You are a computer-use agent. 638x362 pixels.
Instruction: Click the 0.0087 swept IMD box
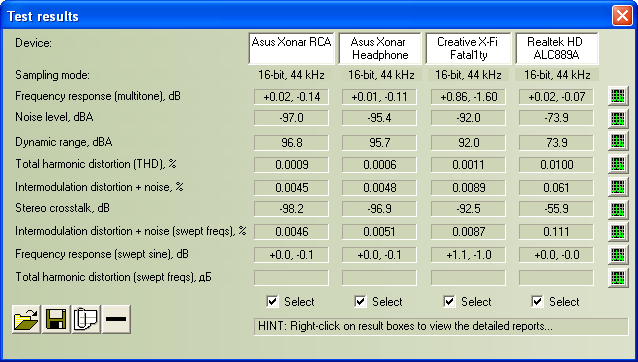tap(468, 232)
